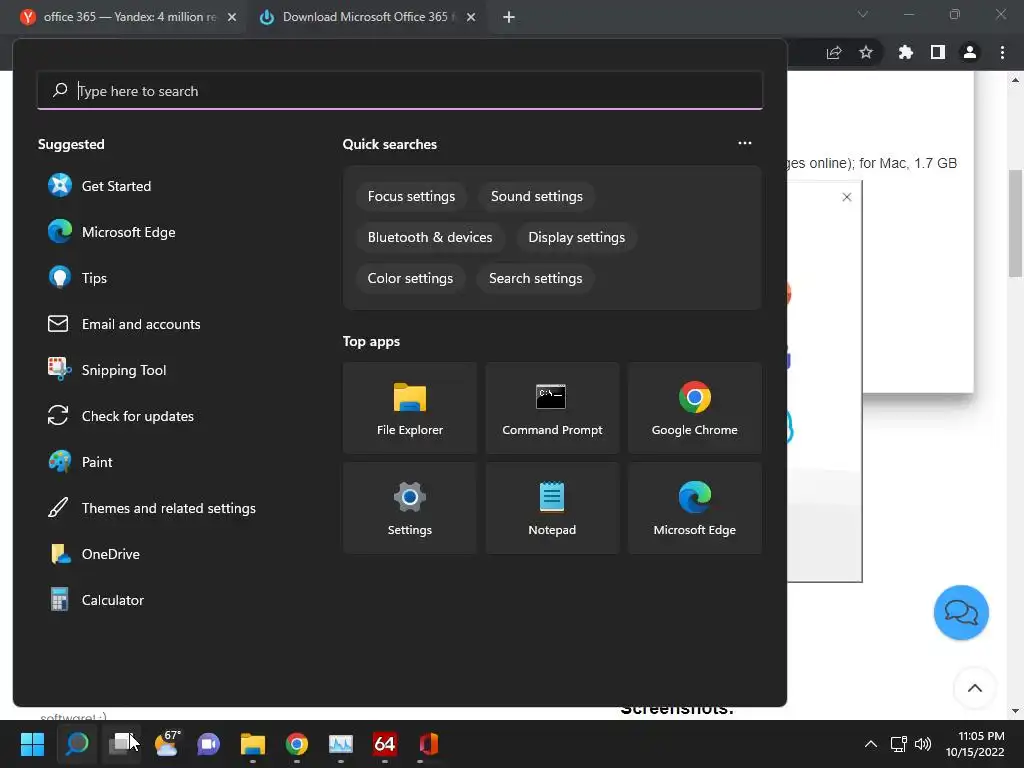Open the blue chat bubble button
Viewport: 1024px width, 768px height.
(961, 613)
